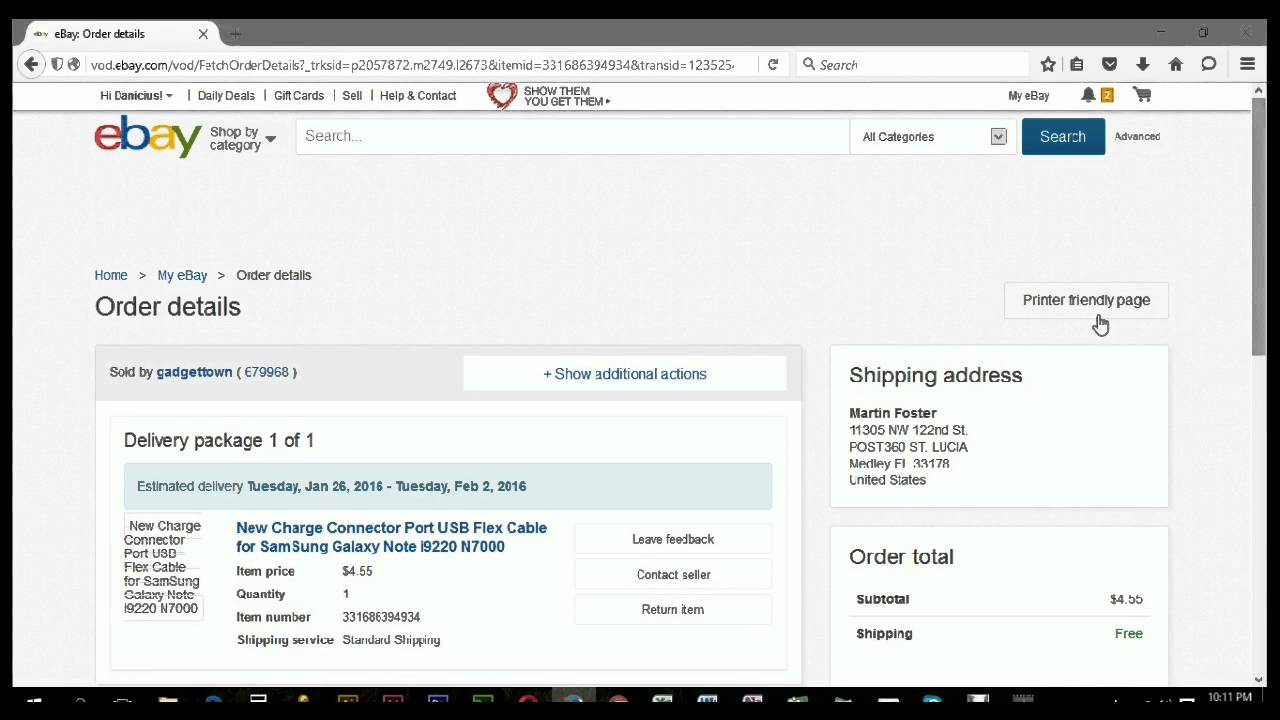Click the eBay logo
The height and width of the screenshot is (720, 1280).
[x=148, y=136]
